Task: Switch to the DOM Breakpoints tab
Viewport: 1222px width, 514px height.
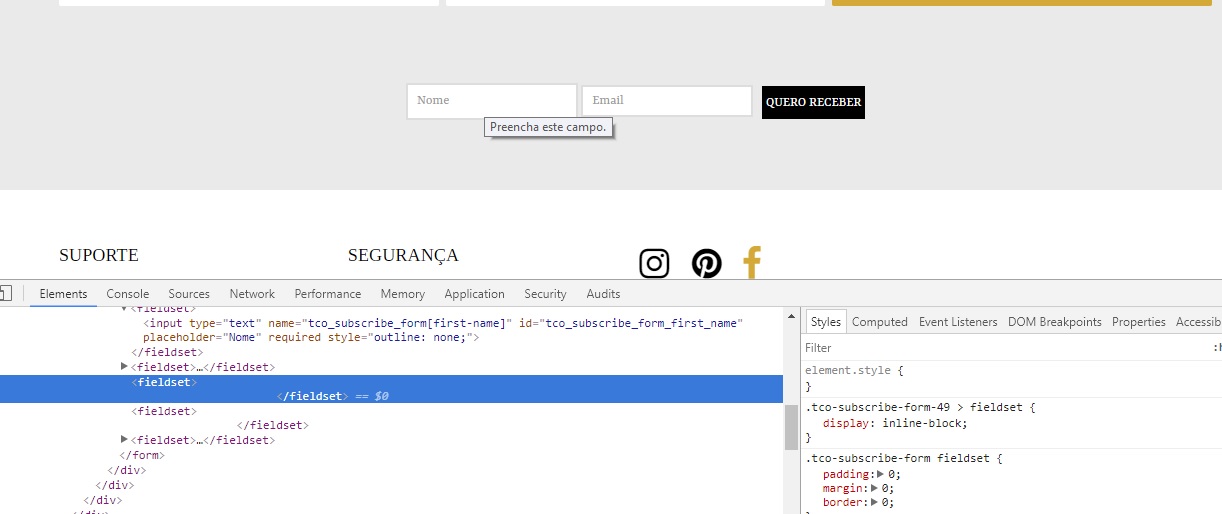Action: click(x=1055, y=322)
